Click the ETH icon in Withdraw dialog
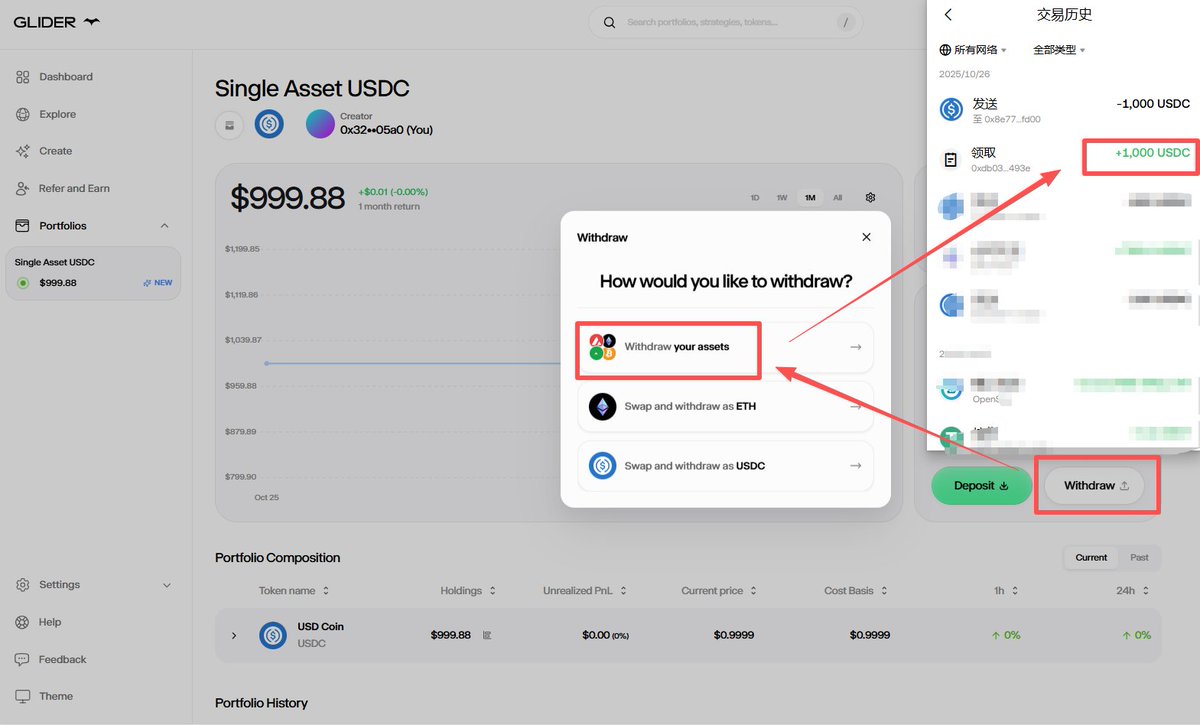 [x=602, y=406]
